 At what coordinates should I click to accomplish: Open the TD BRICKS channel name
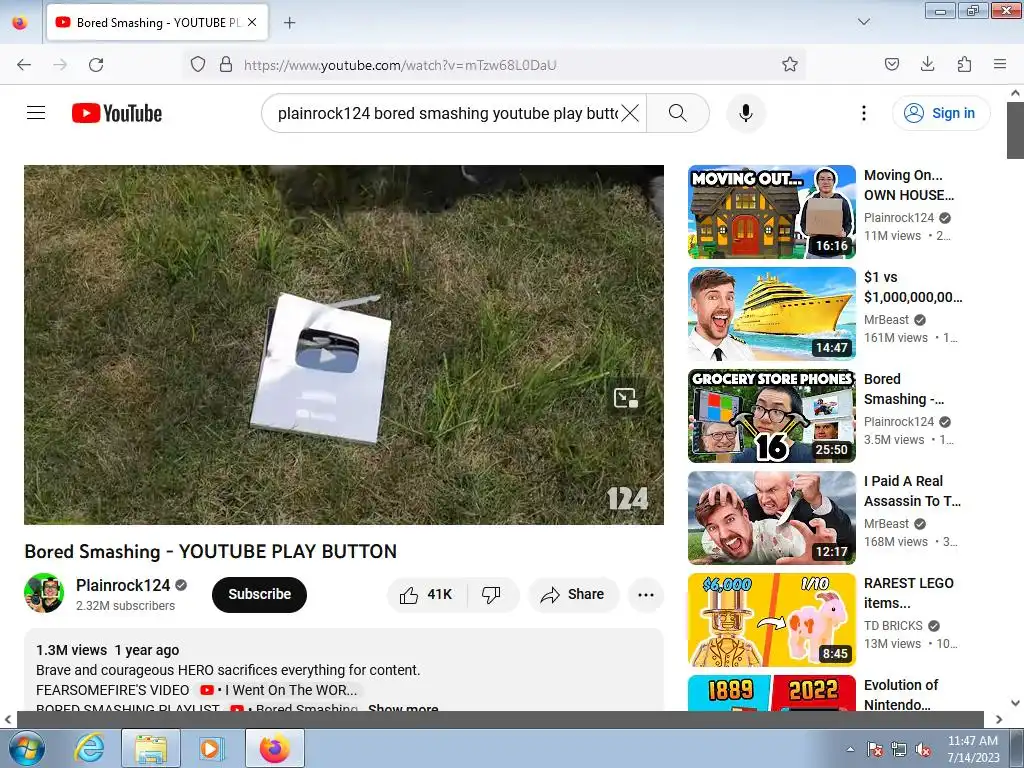(x=893, y=626)
